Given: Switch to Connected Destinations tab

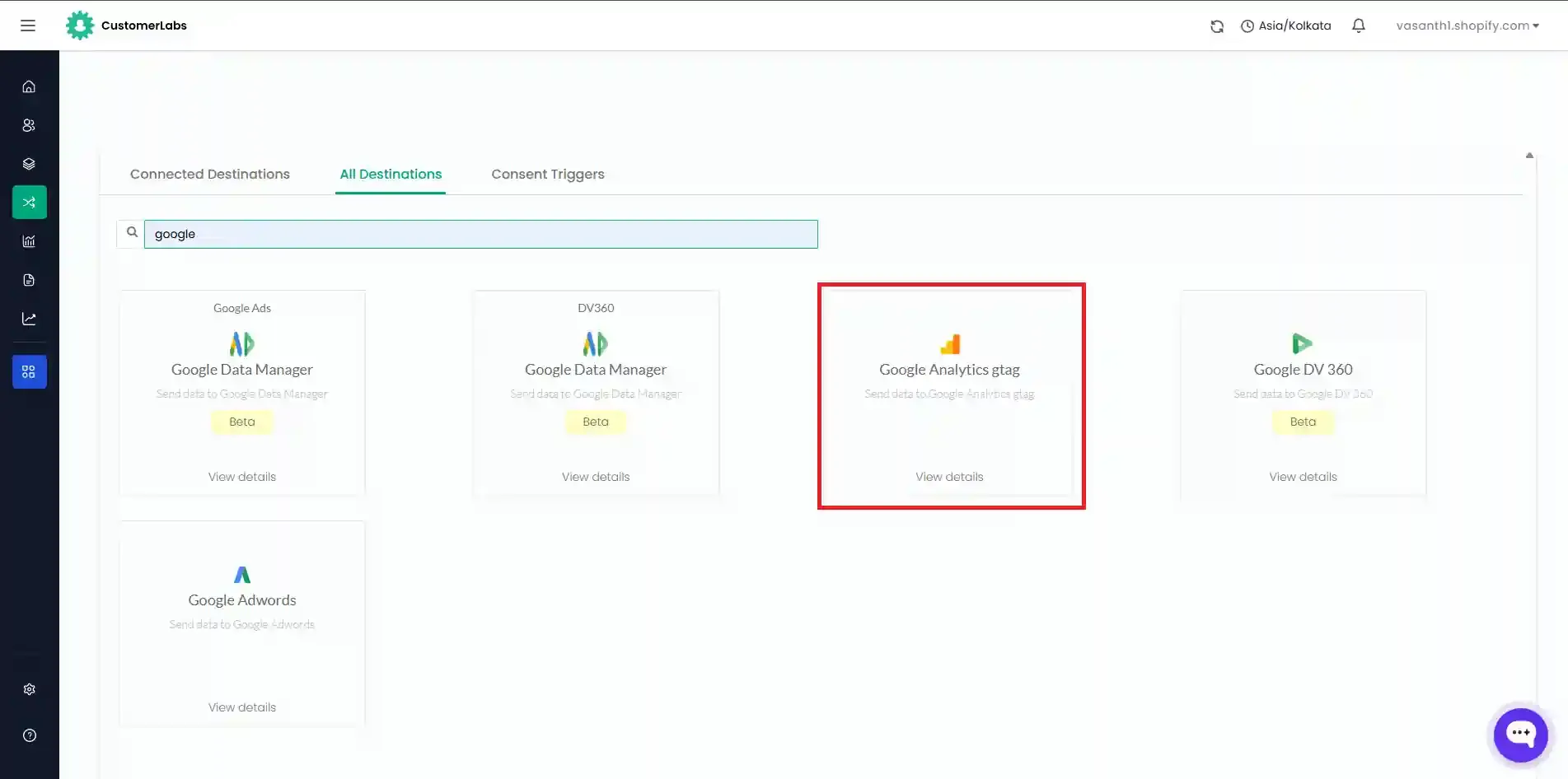Looking at the screenshot, I should pos(210,175).
